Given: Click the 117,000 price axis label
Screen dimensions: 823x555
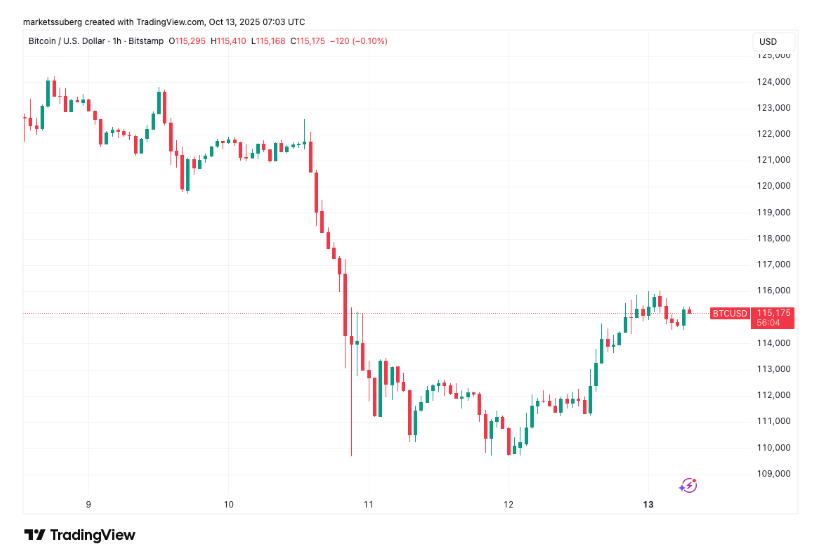Looking at the screenshot, I should pos(776,264).
